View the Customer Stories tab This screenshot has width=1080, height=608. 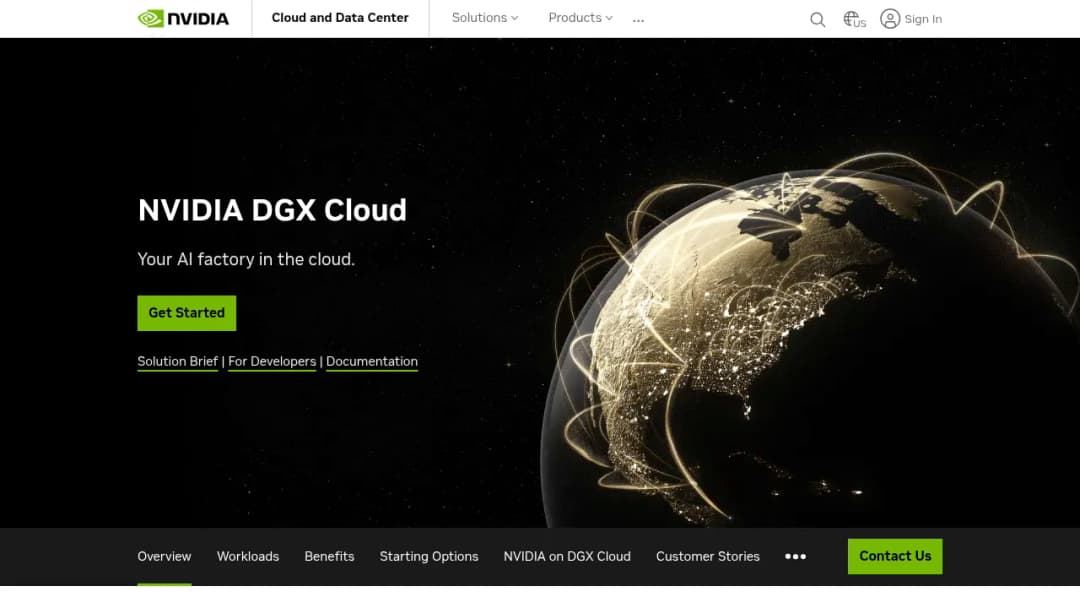tap(707, 556)
